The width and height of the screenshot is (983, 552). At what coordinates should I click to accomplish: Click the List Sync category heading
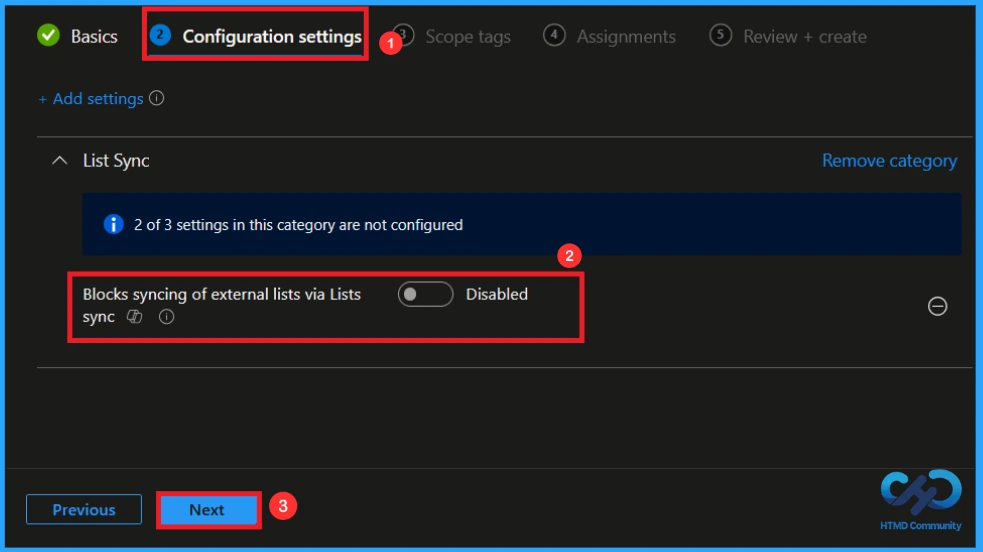116,161
